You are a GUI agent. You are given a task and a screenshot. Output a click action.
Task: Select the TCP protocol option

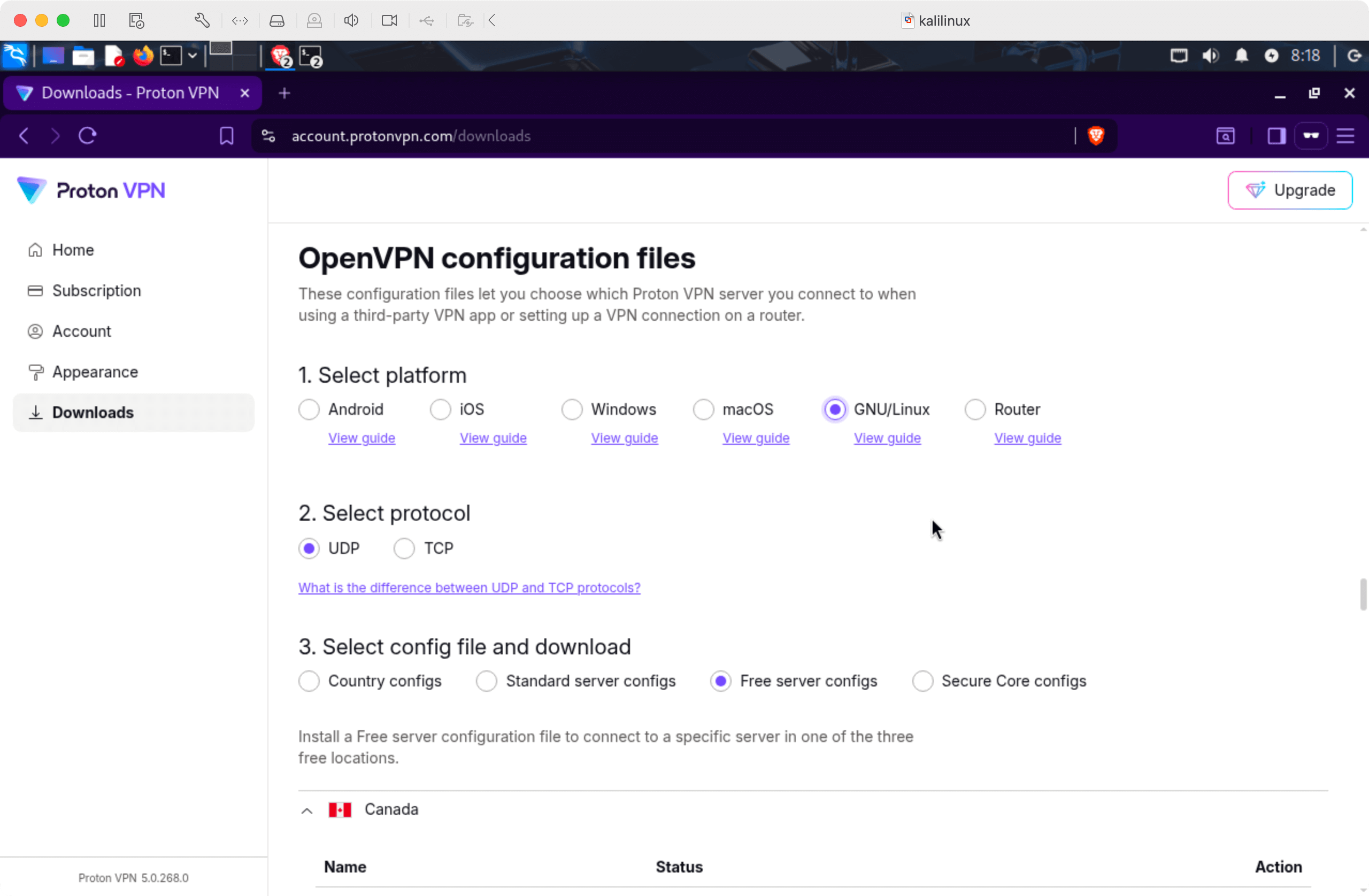click(x=404, y=548)
